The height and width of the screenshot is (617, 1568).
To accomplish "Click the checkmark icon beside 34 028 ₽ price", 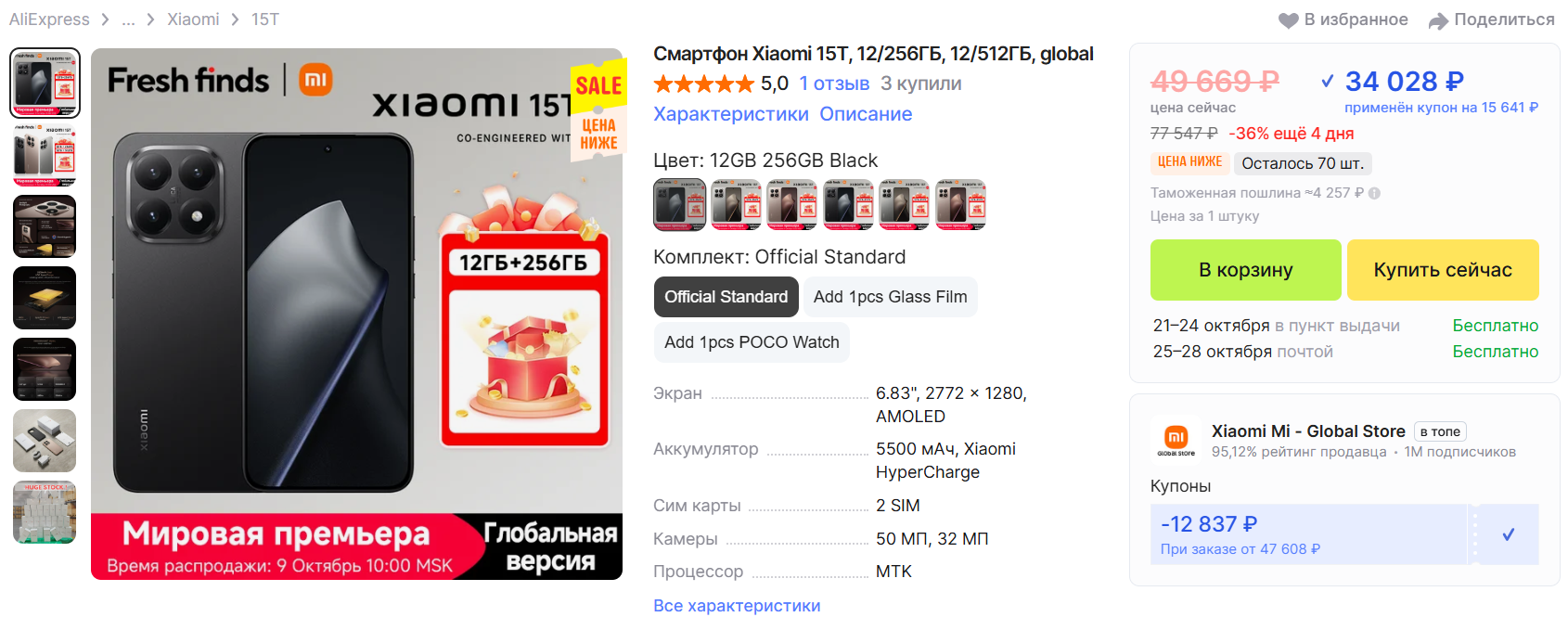I will click(x=1328, y=82).
